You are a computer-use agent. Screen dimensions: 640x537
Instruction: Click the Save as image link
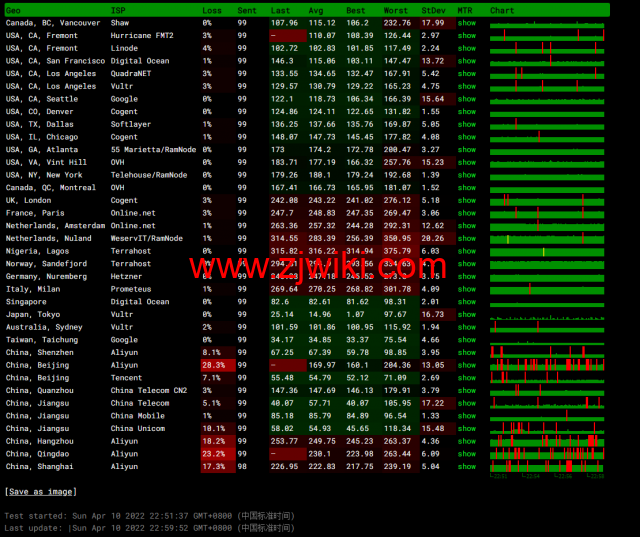tap(41, 492)
